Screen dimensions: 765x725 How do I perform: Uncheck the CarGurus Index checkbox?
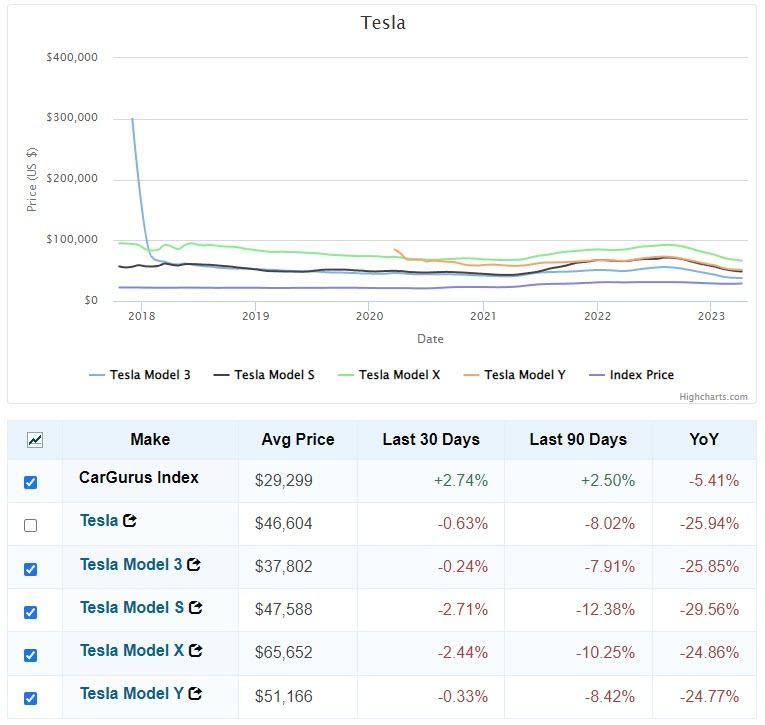(x=30, y=482)
